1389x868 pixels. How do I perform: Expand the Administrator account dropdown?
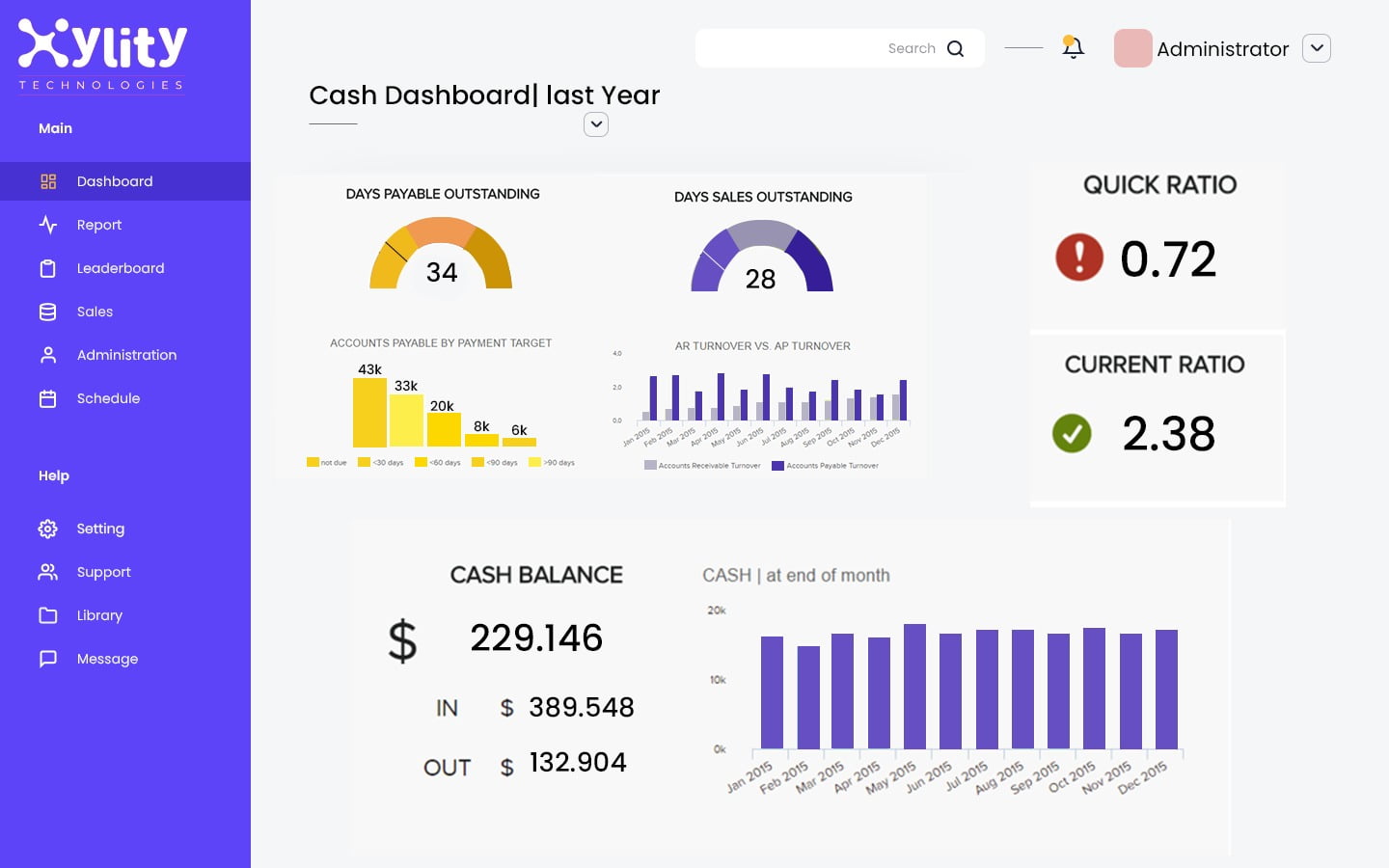point(1317,48)
